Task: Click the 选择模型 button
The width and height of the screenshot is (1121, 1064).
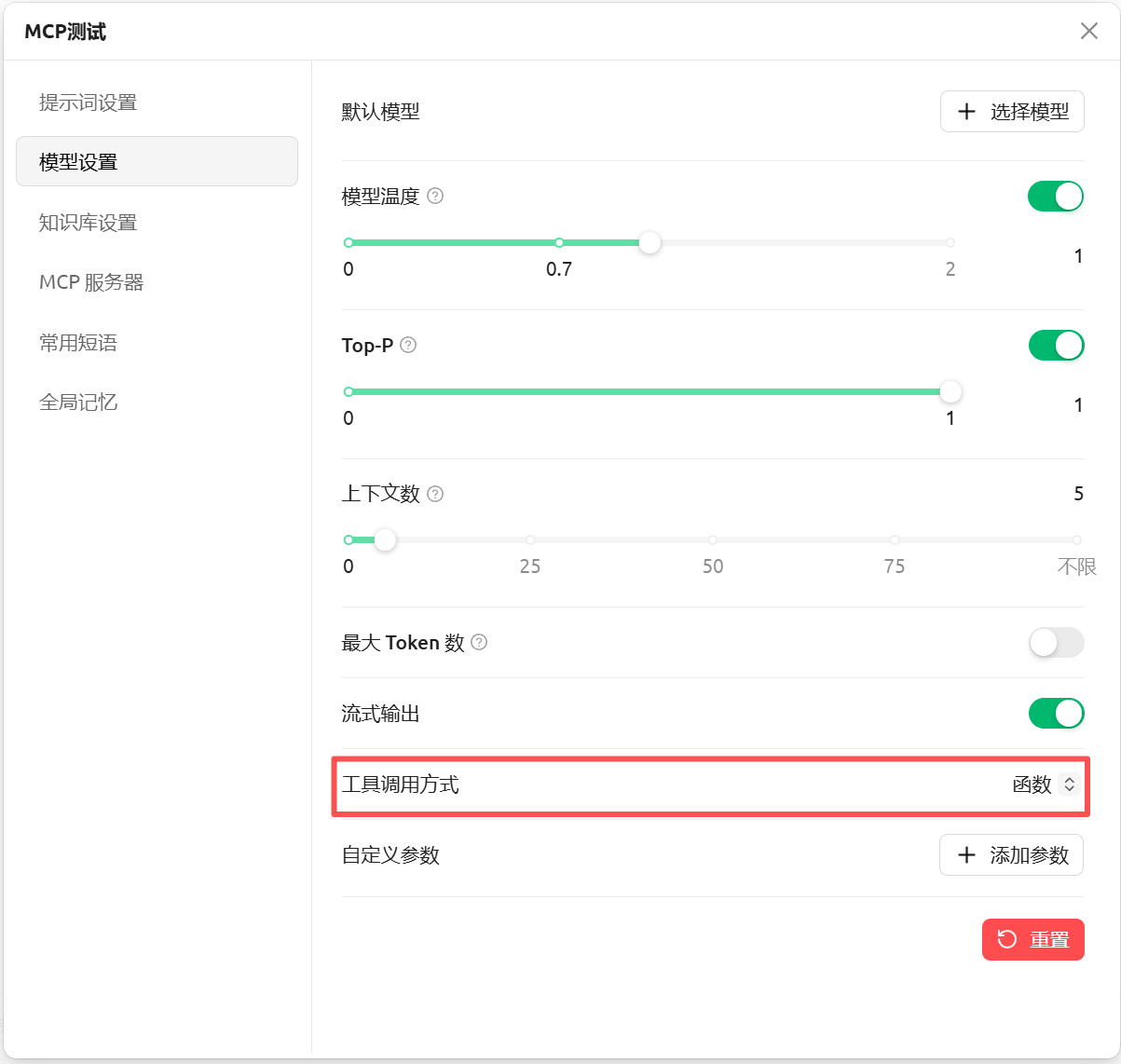Action: [x=1012, y=112]
